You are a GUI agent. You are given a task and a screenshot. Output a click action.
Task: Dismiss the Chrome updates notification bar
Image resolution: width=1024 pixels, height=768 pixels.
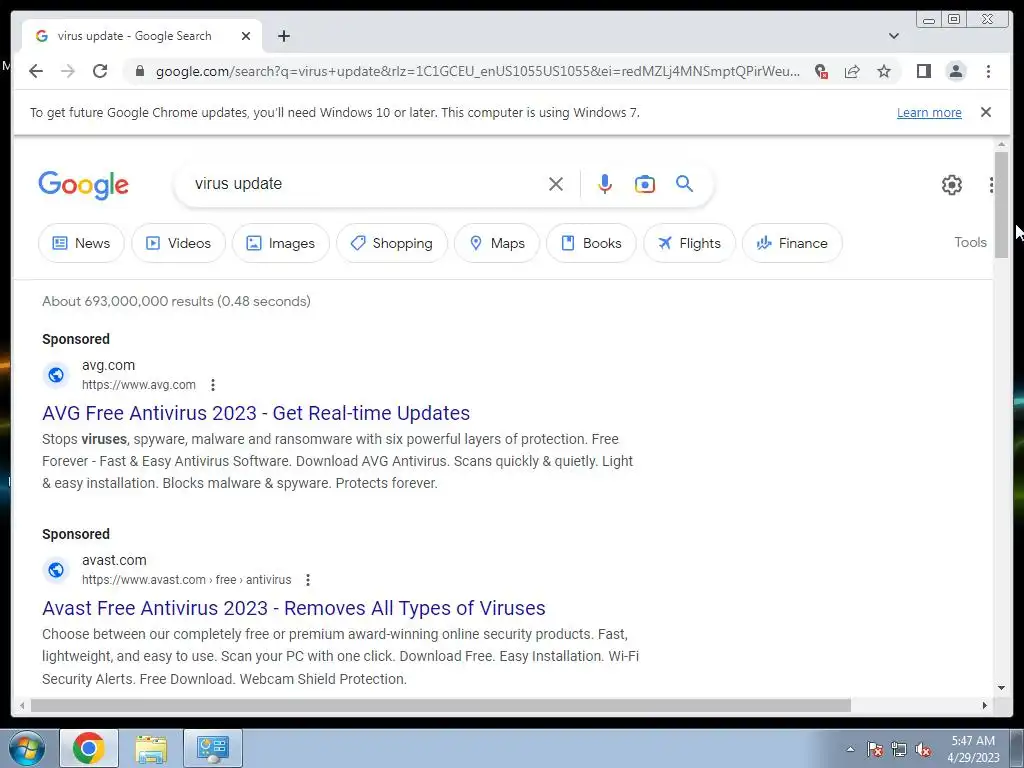coord(986,112)
